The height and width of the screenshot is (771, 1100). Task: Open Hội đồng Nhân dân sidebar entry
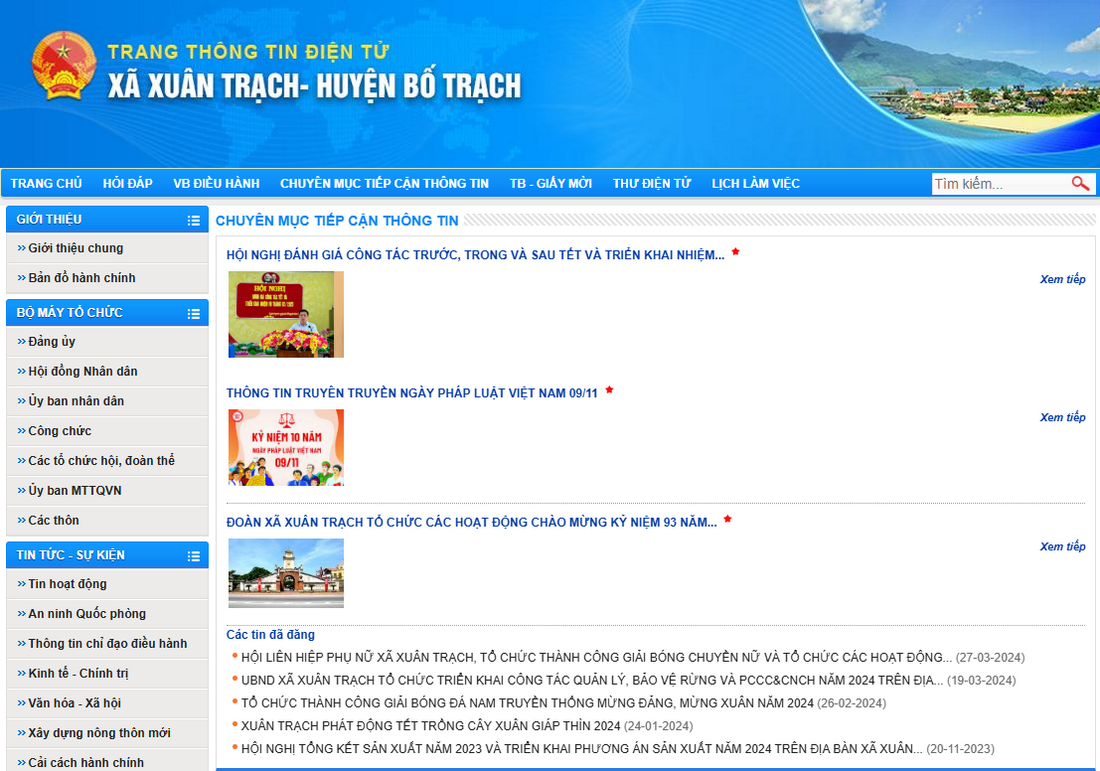[82, 372]
